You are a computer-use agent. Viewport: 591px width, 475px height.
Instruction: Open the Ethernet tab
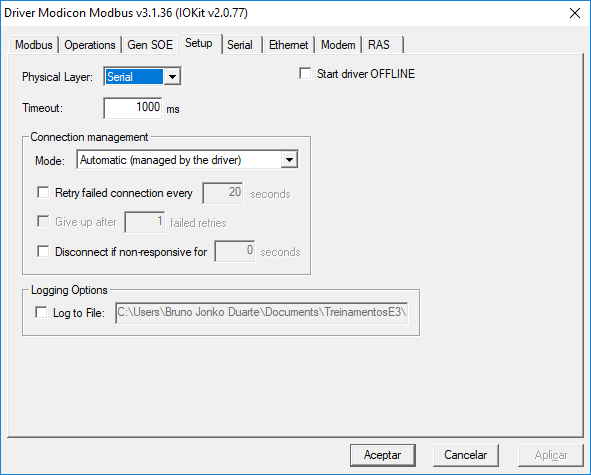pyautogui.click(x=288, y=45)
